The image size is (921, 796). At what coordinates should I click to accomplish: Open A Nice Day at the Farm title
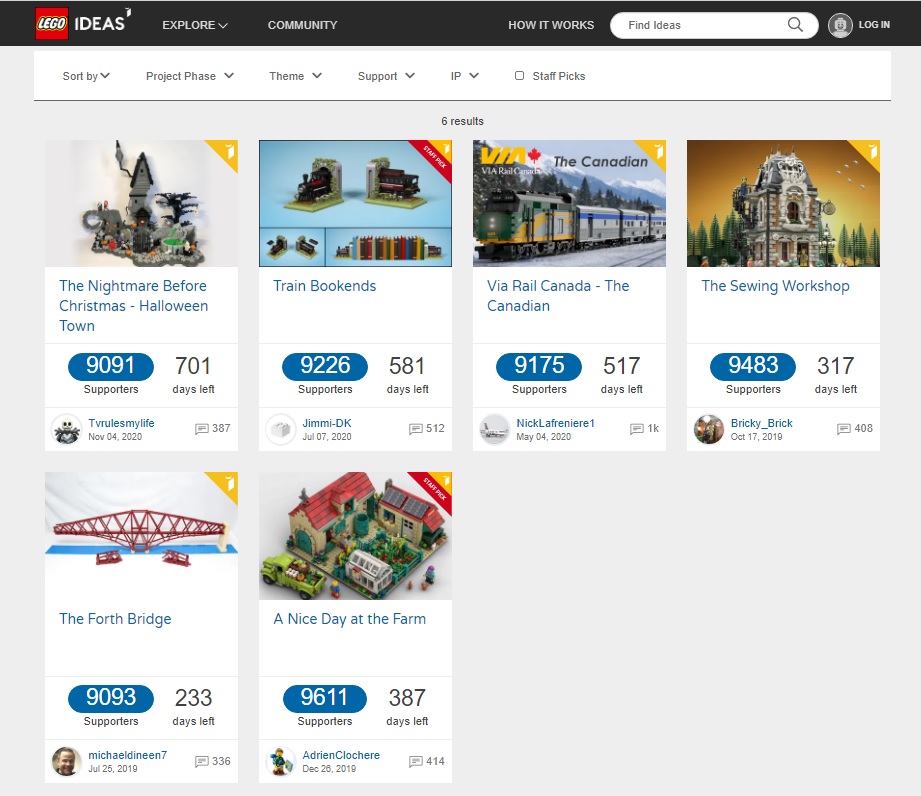pos(349,619)
